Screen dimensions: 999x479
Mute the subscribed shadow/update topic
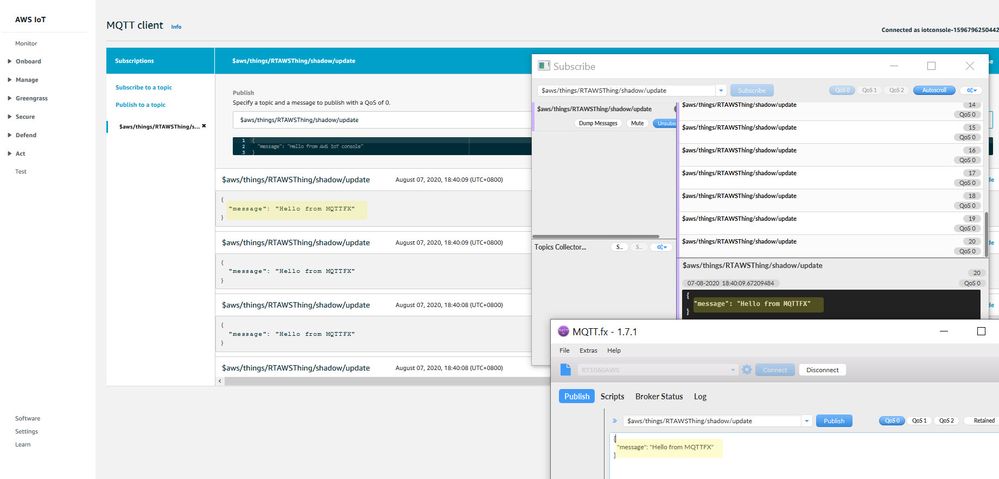(x=637, y=123)
